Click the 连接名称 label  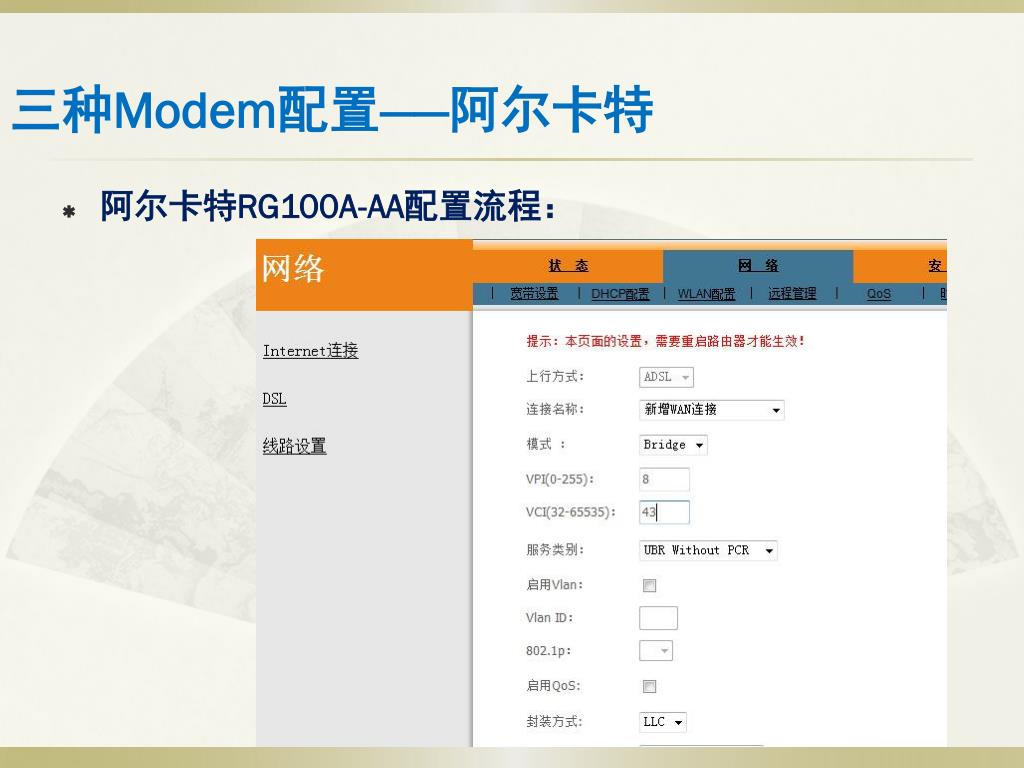(x=555, y=409)
